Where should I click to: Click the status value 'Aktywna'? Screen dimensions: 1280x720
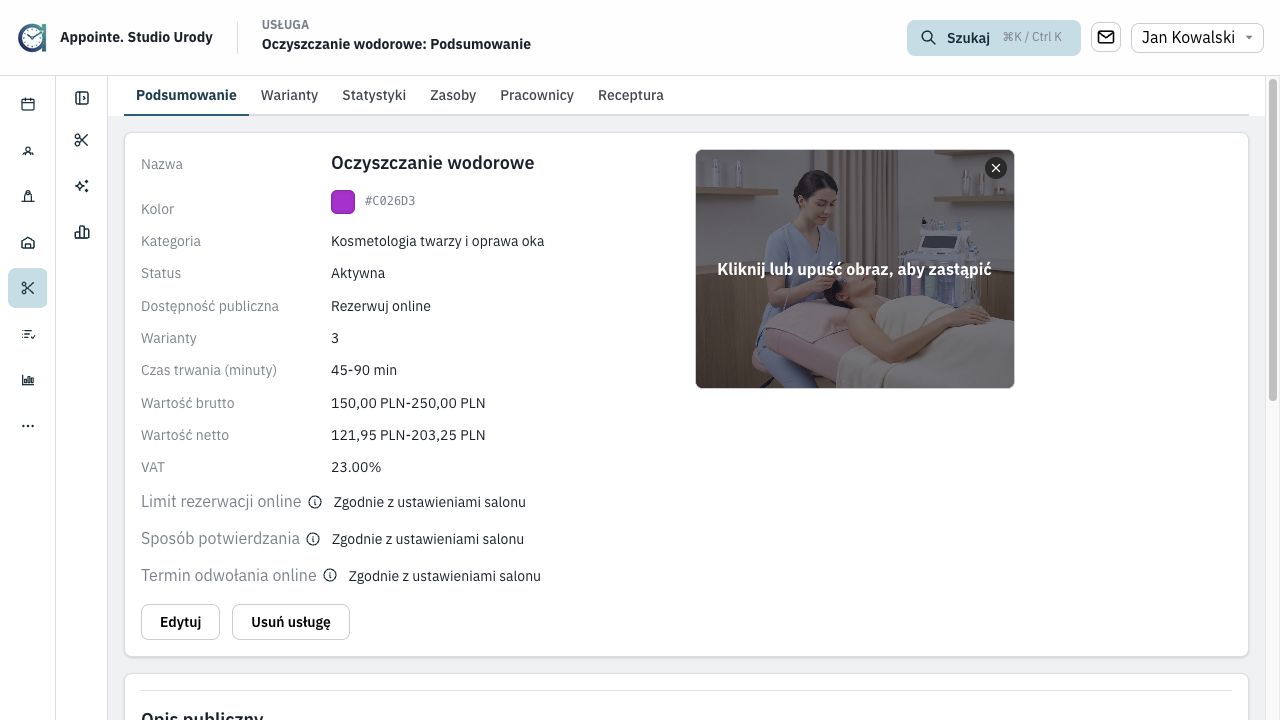pos(358,273)
